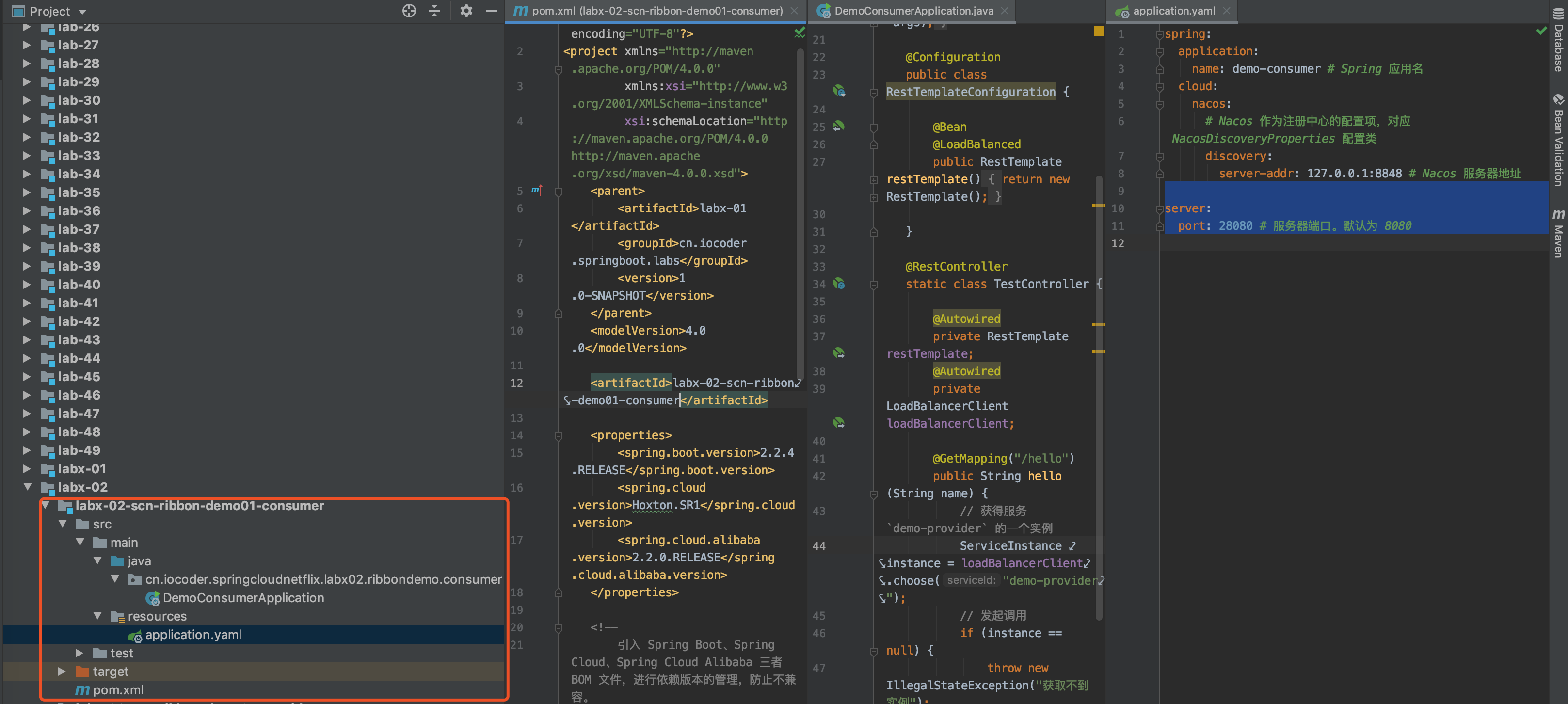The width and height of the screenshot is (1568, 704).
Task: Close the pom.xml tab
Action: pyautogui.click(x=794, y=11)
